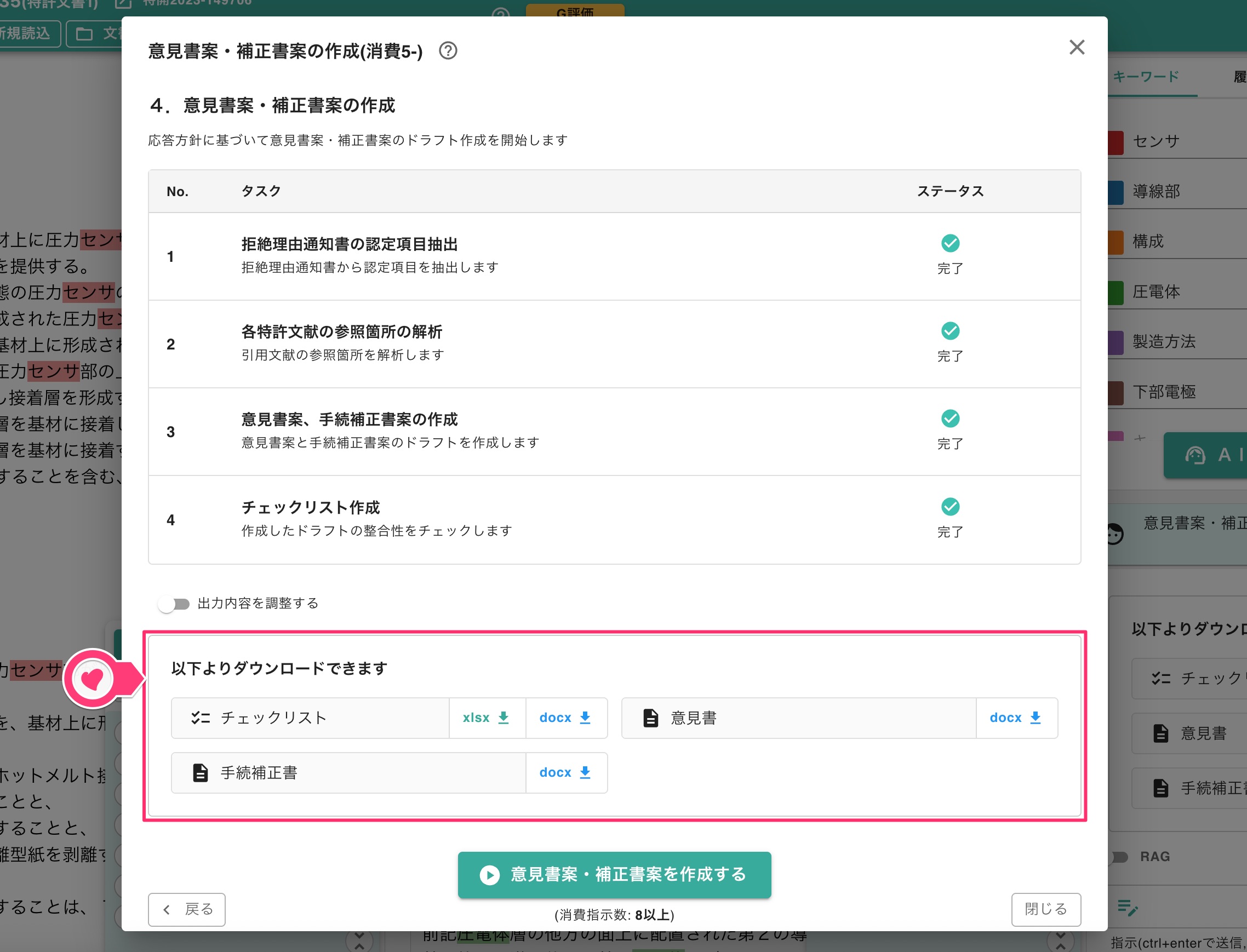Click 消費指示数 8以上 note text
The image size is (1247, 952).
pyautogui.click(x=614, y=915)
